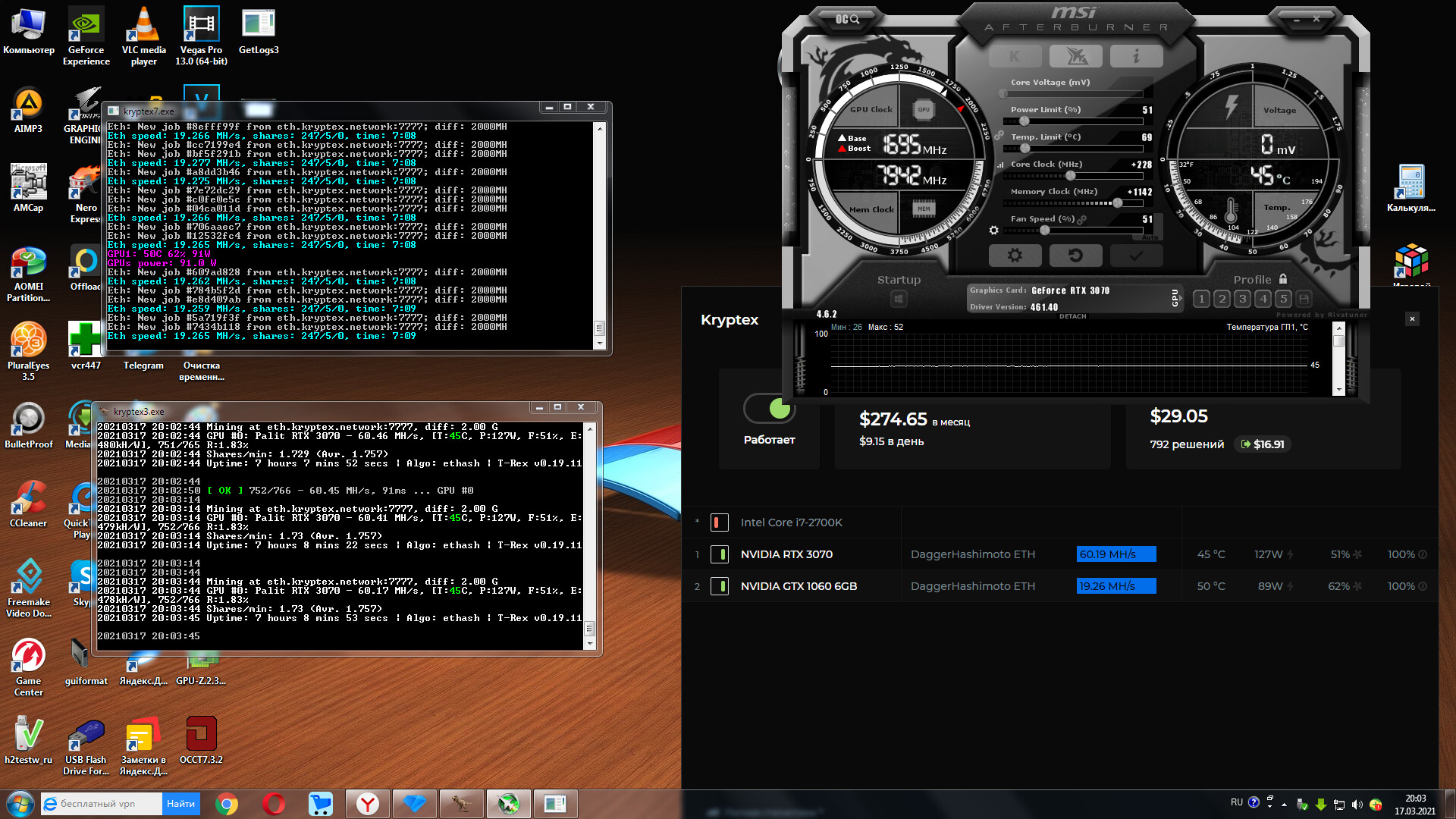Select DaggerHashimoto ETH for the RTX 3070
1456x819 pixels.
pyautogui.click(x=973, y=554)
